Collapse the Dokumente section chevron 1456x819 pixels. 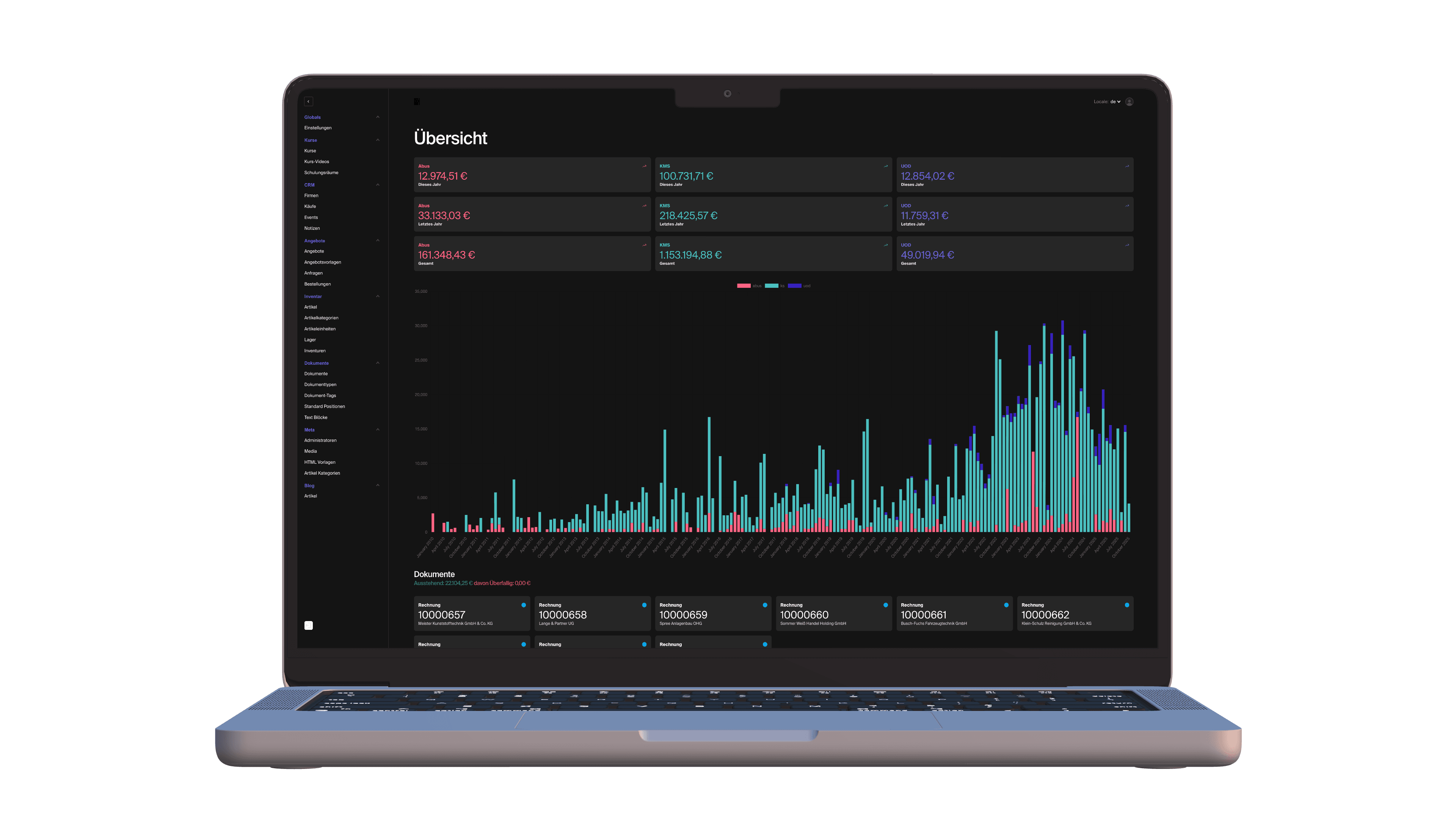coord(378,363)
